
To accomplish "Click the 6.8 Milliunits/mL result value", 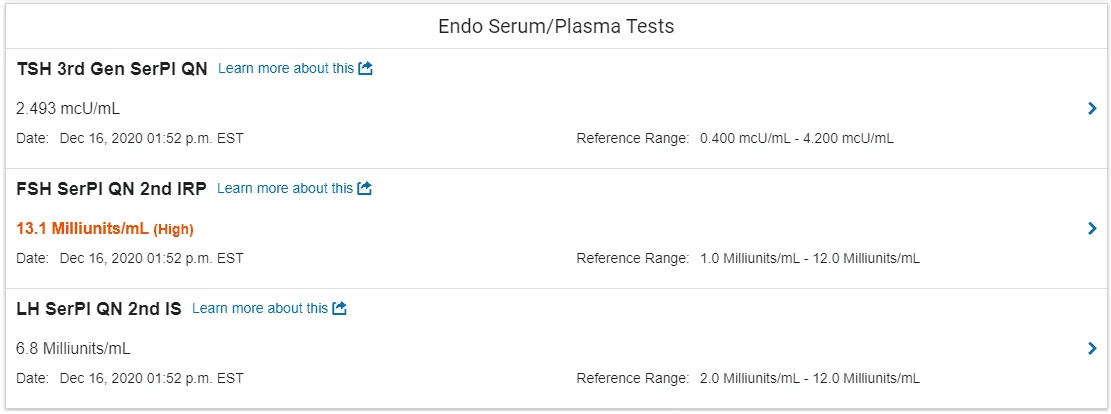I will click(73, 348).
